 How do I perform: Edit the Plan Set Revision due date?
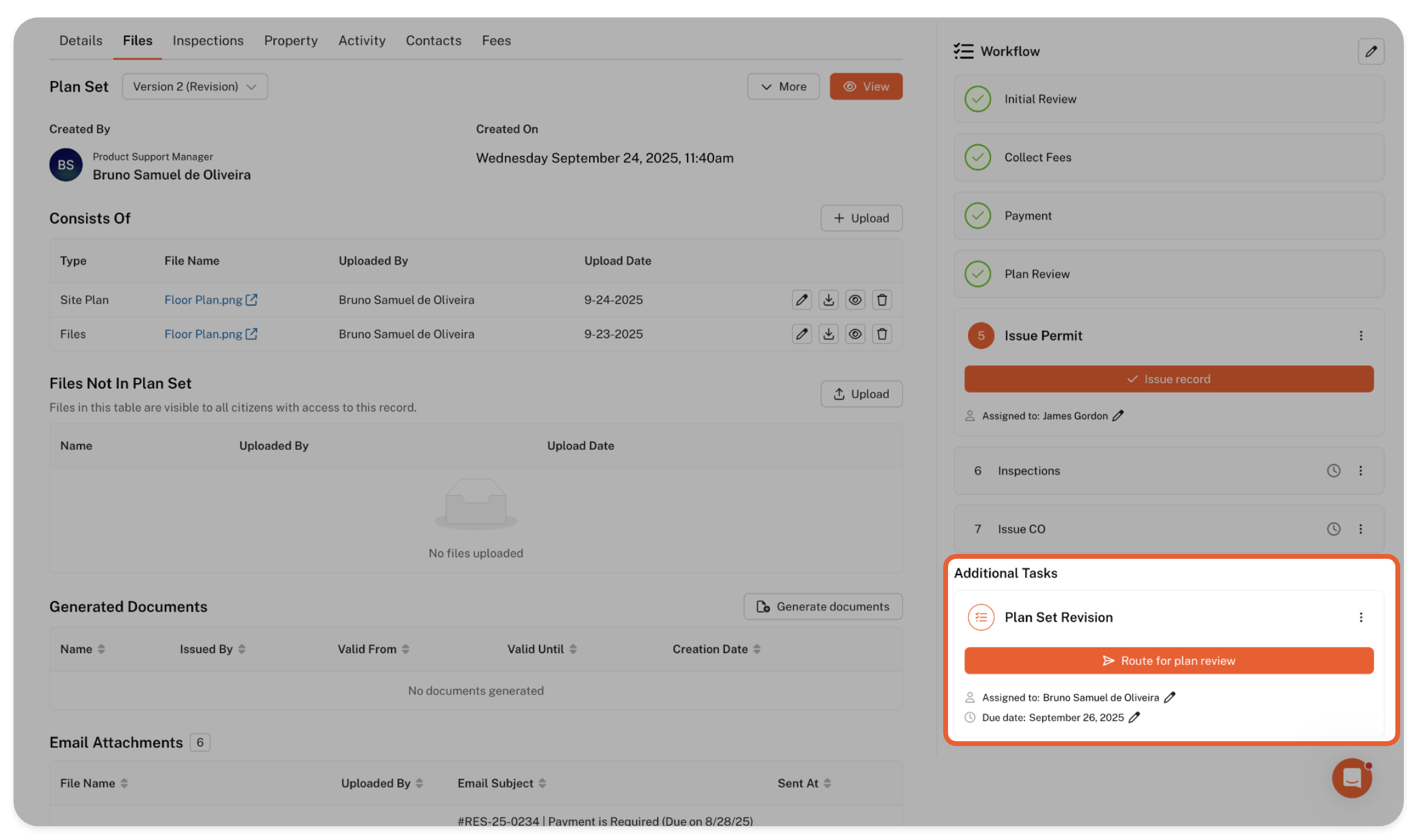click(x=1134, y=718)
